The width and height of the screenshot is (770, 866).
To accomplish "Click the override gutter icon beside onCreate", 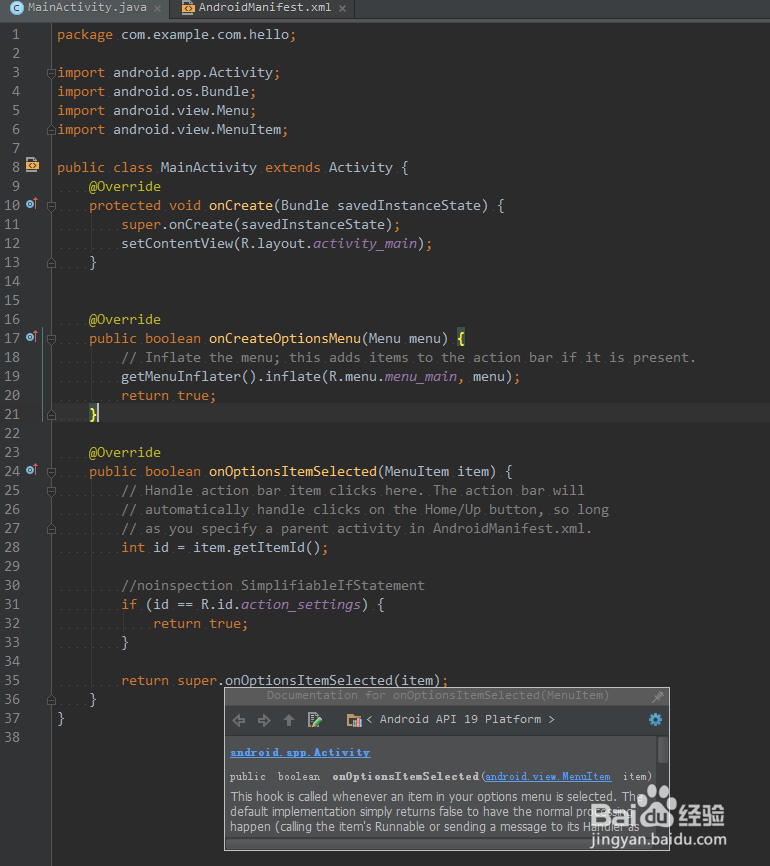I will click(32, 204).
